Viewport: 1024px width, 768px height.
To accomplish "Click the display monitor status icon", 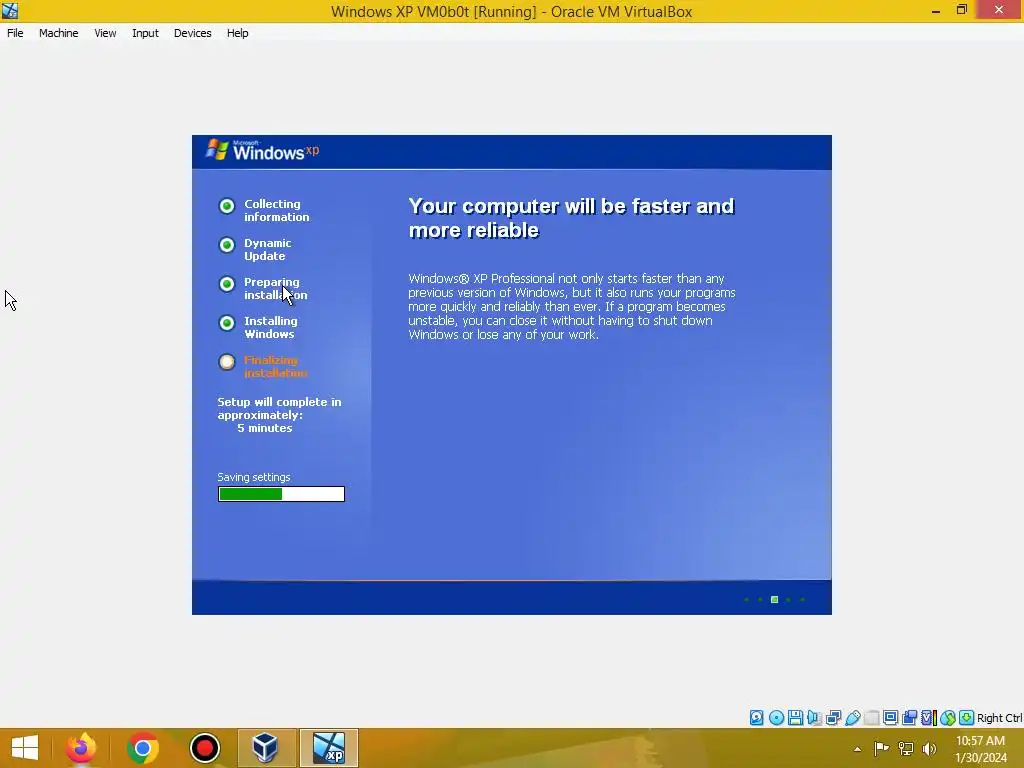I will (890, 718).
